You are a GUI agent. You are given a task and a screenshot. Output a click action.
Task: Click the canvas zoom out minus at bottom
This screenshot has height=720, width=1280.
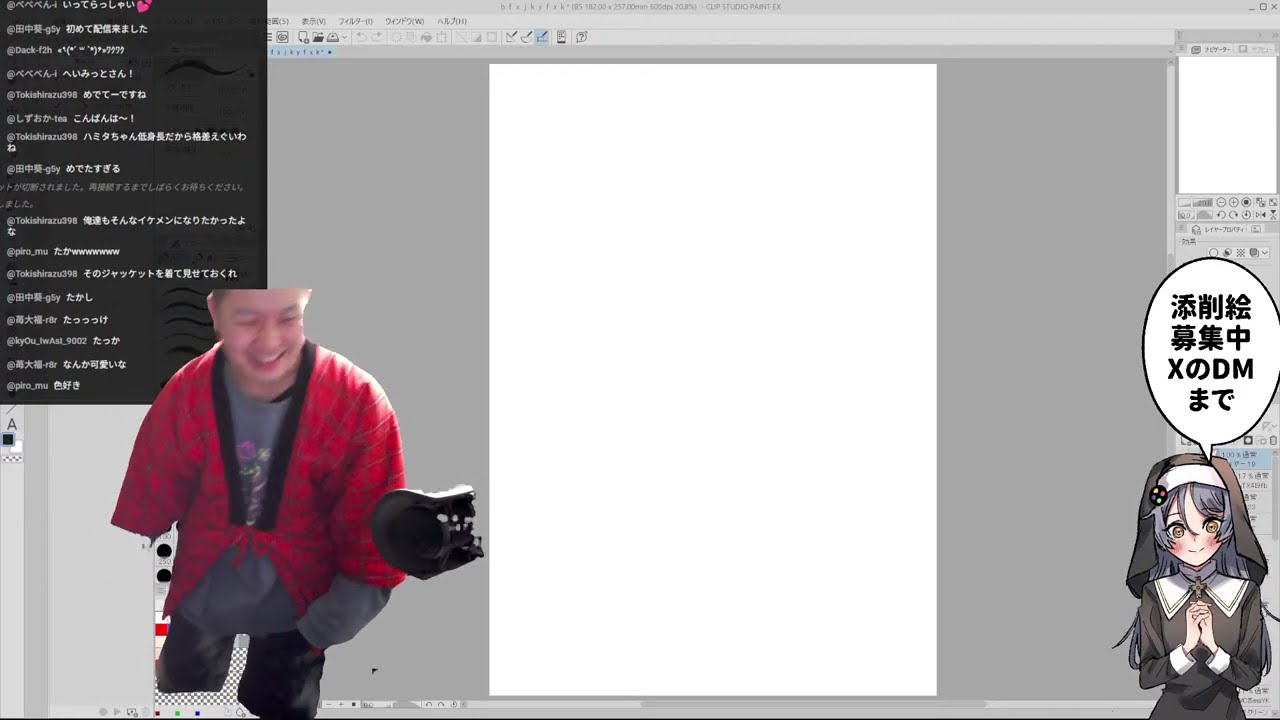329,704
